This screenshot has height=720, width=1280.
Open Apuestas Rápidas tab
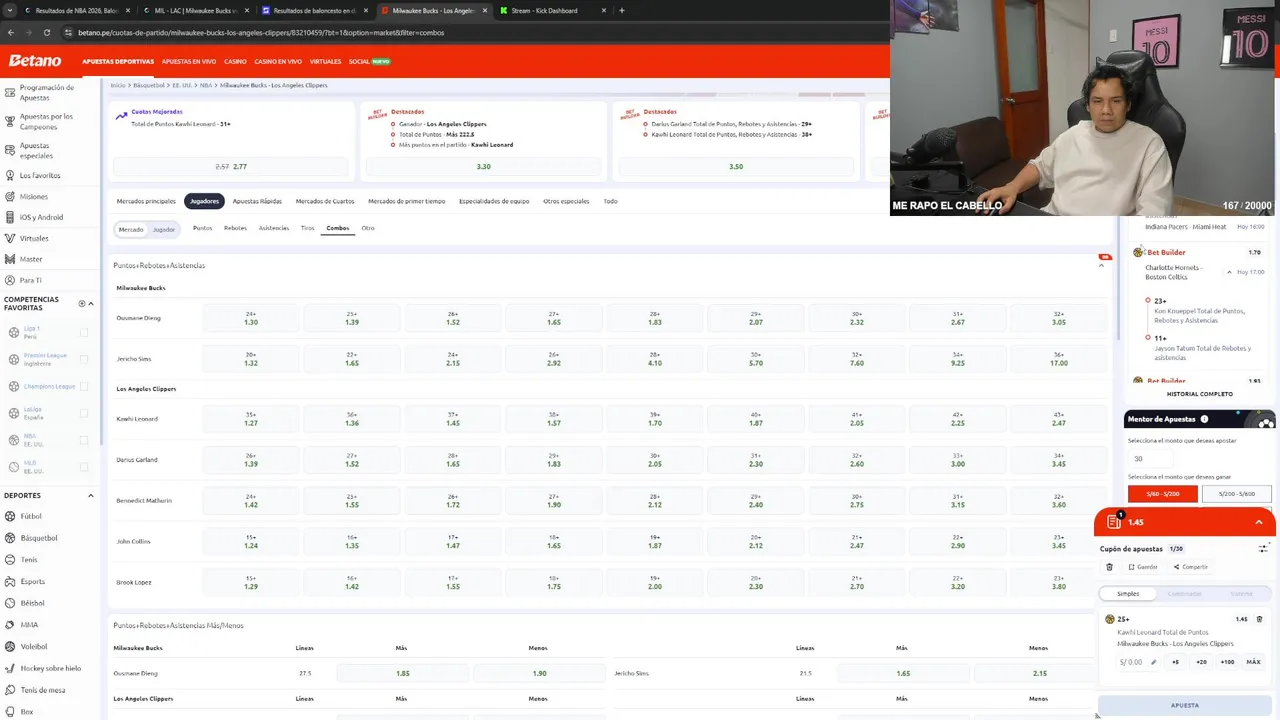click(x=257, y=201)
